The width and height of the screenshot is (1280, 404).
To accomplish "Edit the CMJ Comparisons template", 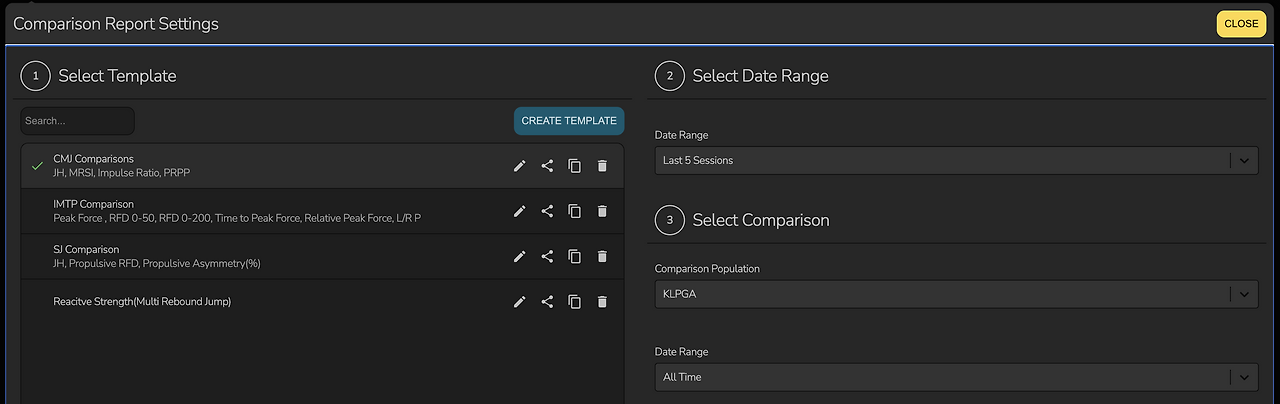I will 519,166.
